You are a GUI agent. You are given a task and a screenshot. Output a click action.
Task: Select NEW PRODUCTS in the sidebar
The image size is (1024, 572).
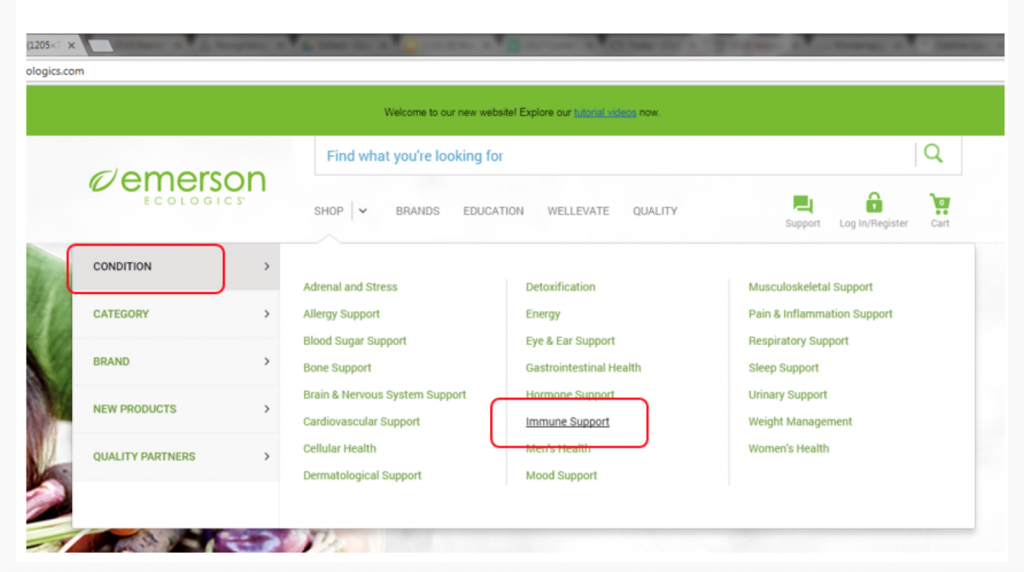176,409
